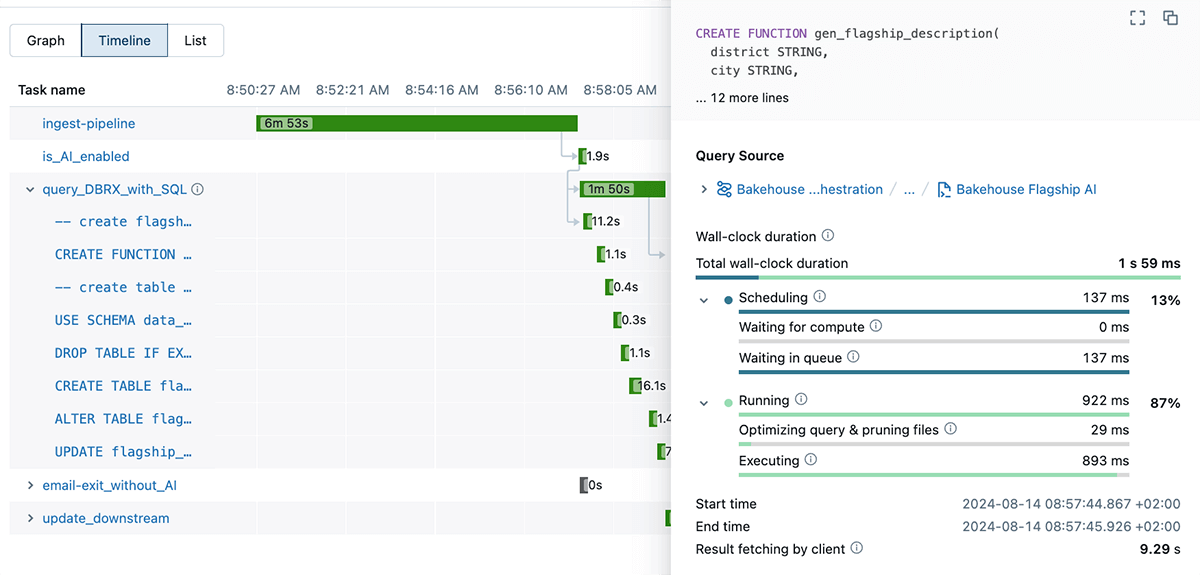The image size is (1200, 575).
Task: Show the 12 more lines of query
Action: 742,98
